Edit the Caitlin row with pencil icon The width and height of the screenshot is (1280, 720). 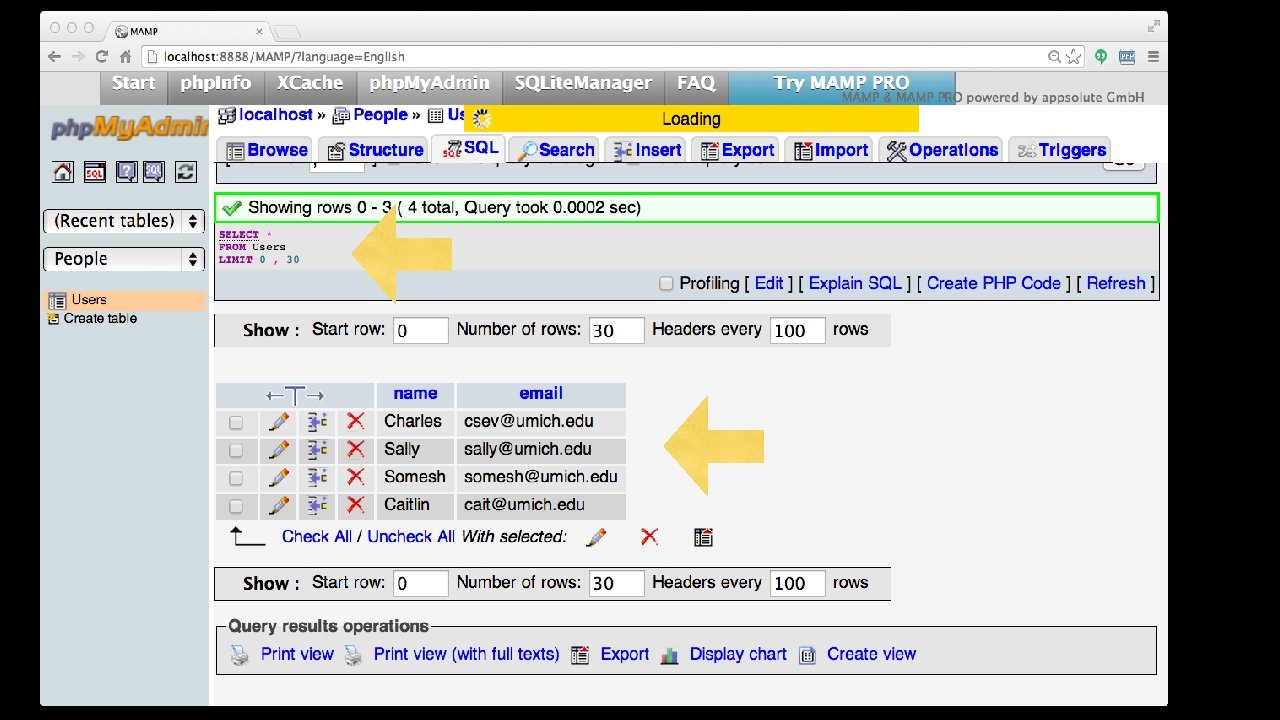(279, 506)
